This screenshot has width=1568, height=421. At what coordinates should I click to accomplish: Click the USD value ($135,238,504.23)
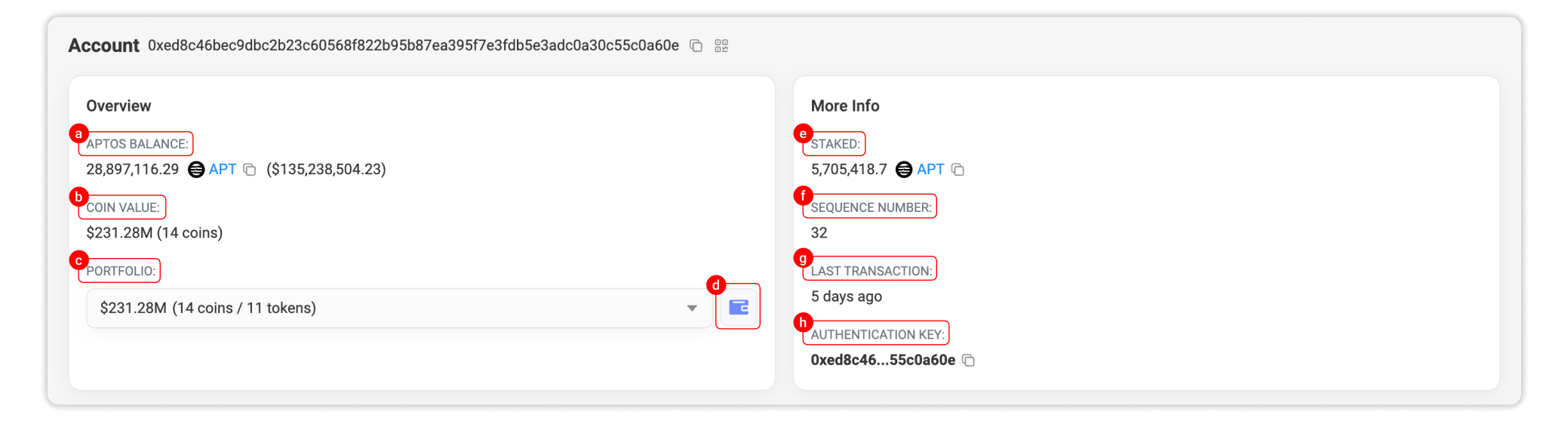pos(326,170)
